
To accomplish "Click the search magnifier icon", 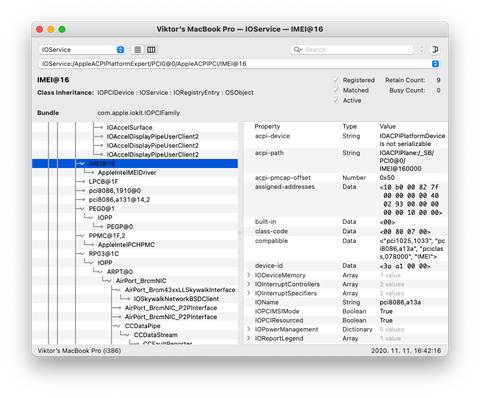I will [297, 50].
